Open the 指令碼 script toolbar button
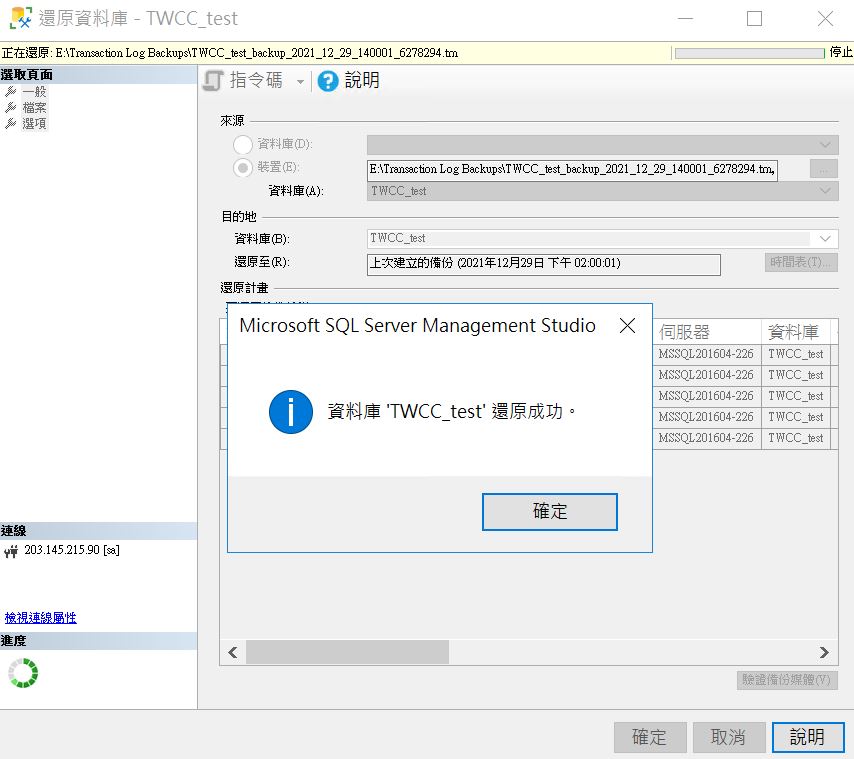 click(243, 81)
